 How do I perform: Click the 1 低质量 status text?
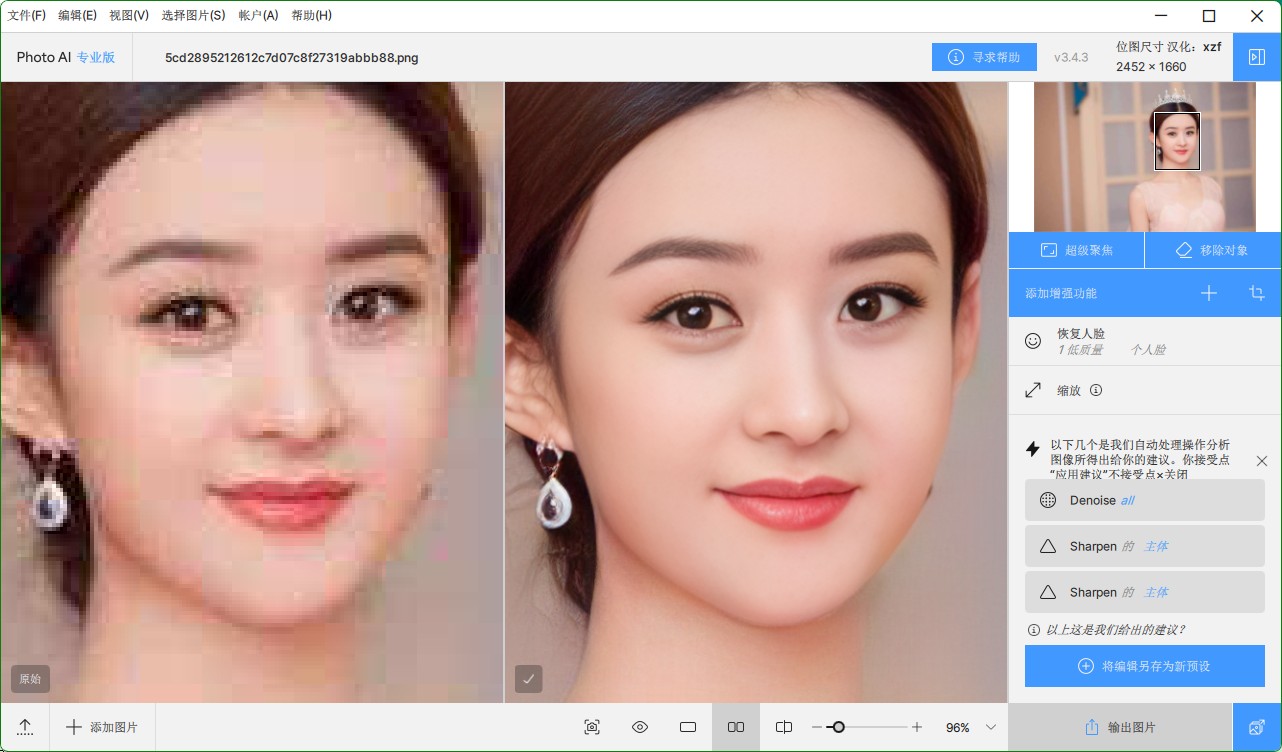coord(1080,350)
